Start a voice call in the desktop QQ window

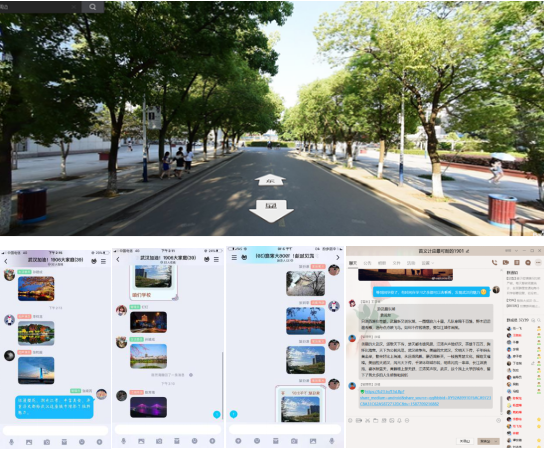(x=494, y=263)
